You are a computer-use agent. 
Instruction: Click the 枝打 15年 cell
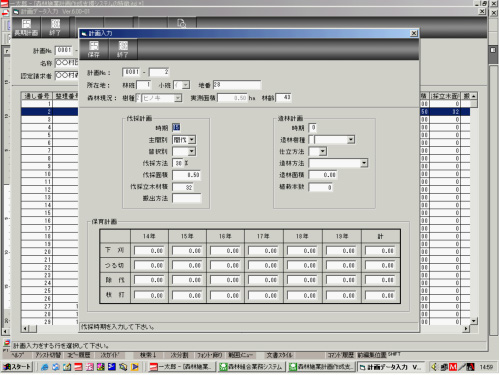coord(187,295)
